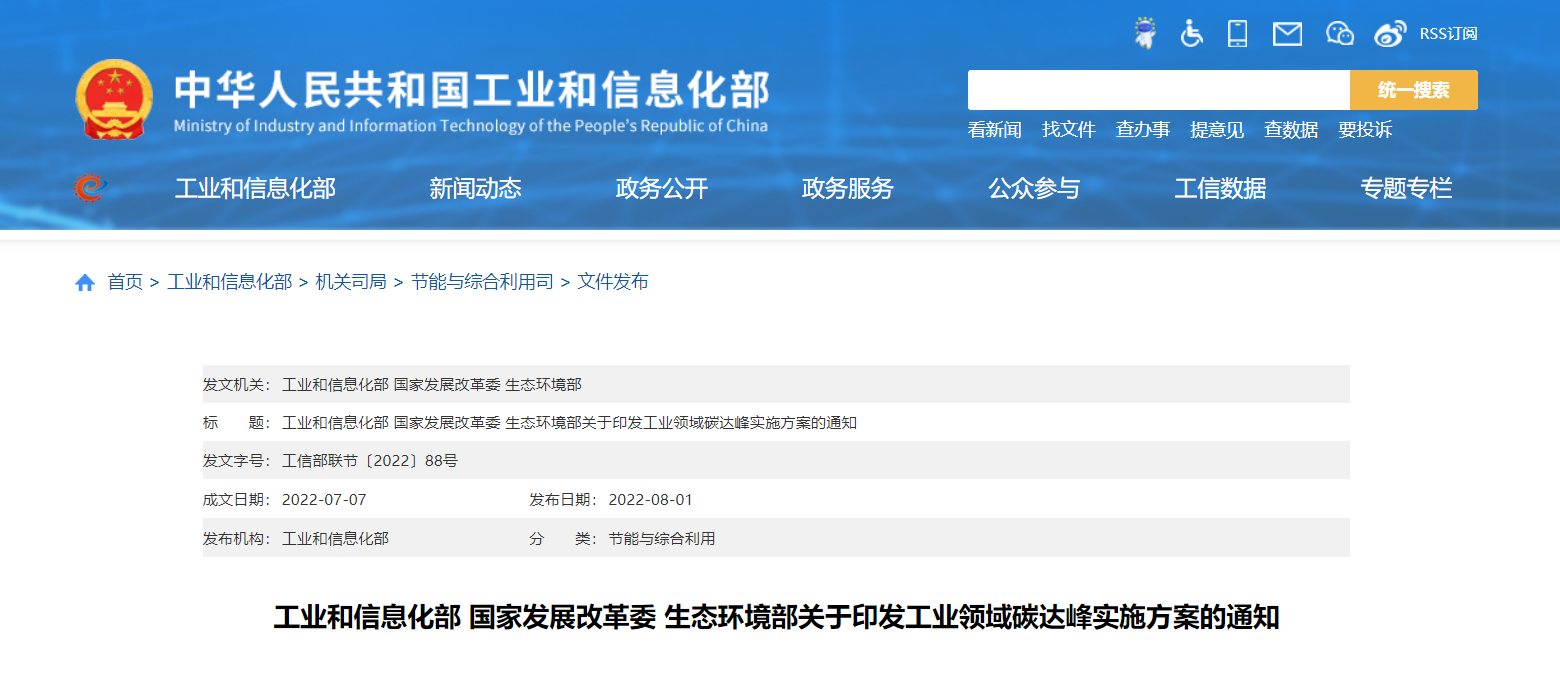Click the envelope mail icon

coord(1287,34)
